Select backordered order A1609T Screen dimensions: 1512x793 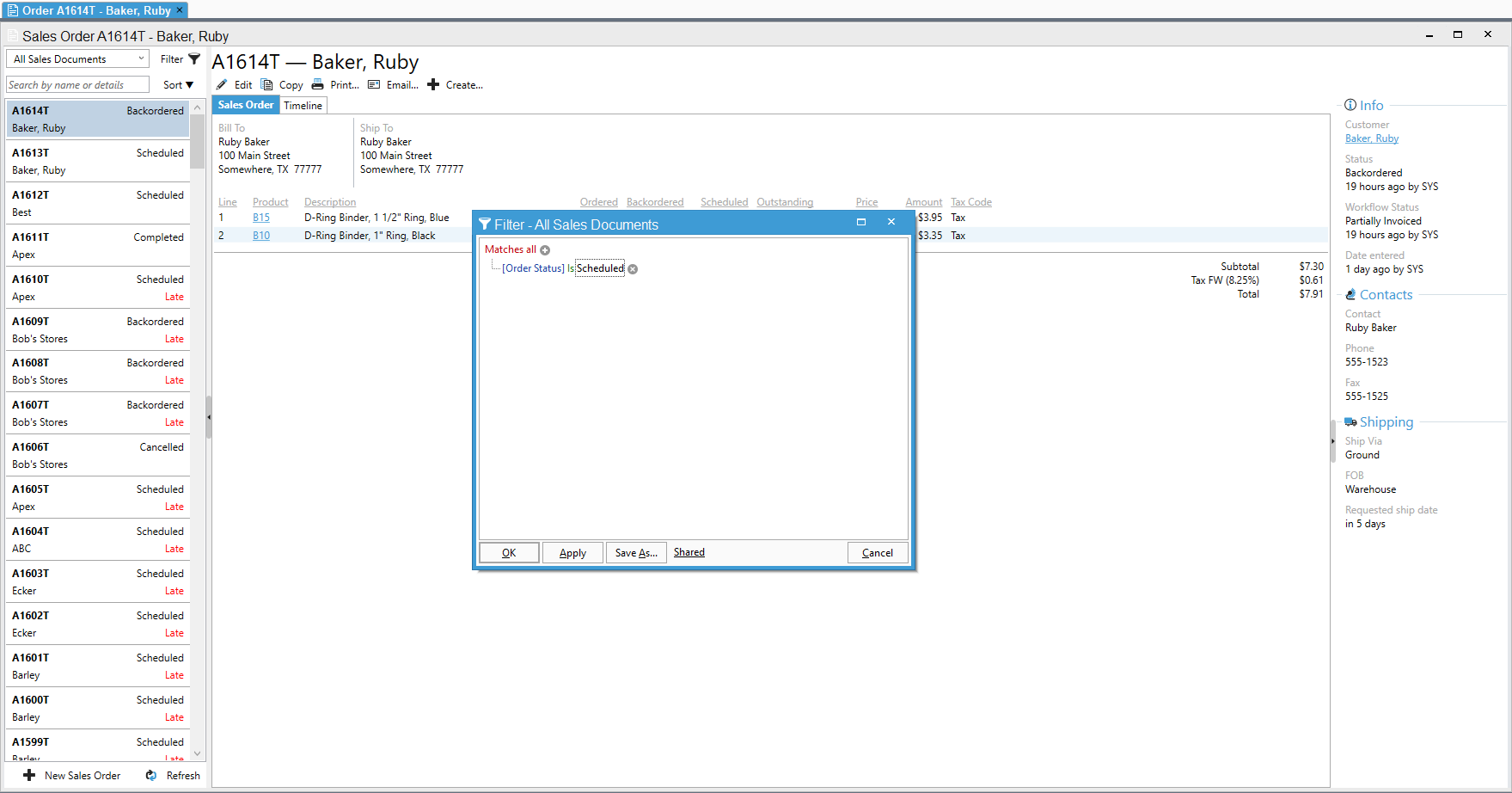[98, 330]
